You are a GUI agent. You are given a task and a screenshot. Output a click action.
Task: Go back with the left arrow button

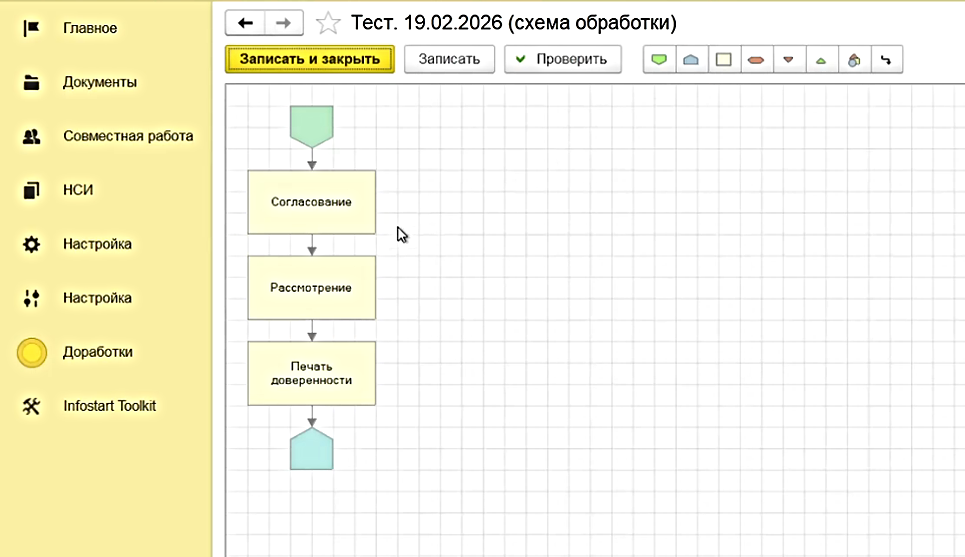click(246, 22)
